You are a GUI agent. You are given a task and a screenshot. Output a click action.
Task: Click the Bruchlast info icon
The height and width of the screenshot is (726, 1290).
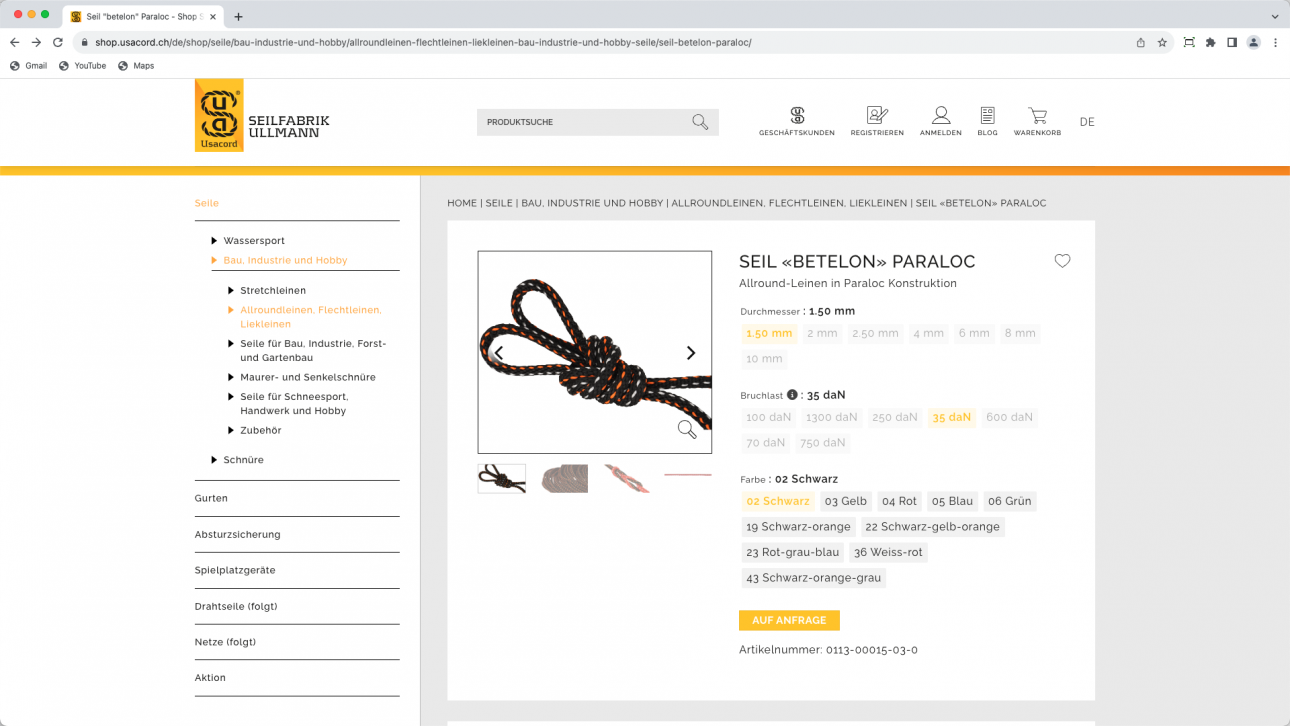click(x=792, y=395)
